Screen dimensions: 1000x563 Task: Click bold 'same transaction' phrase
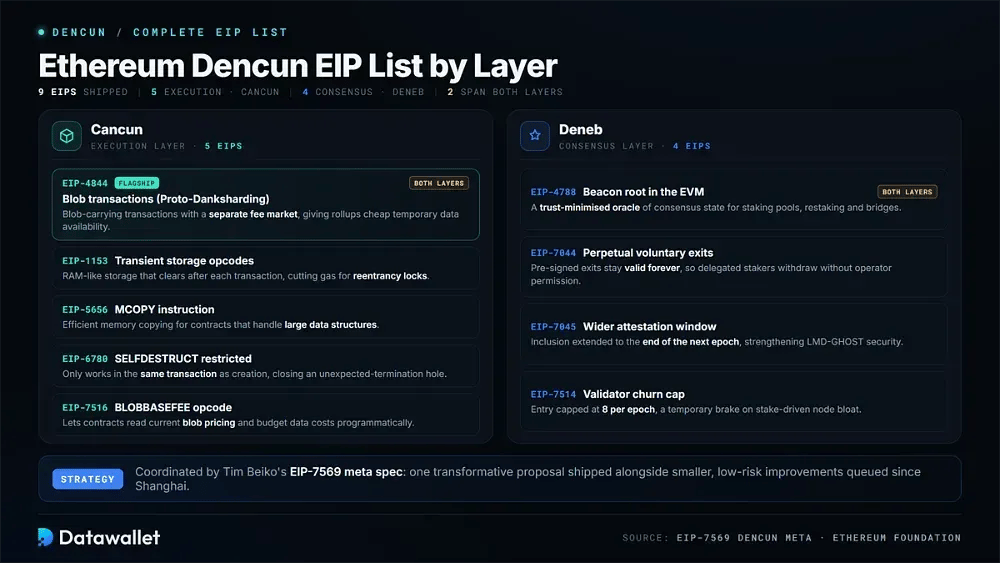179,374
